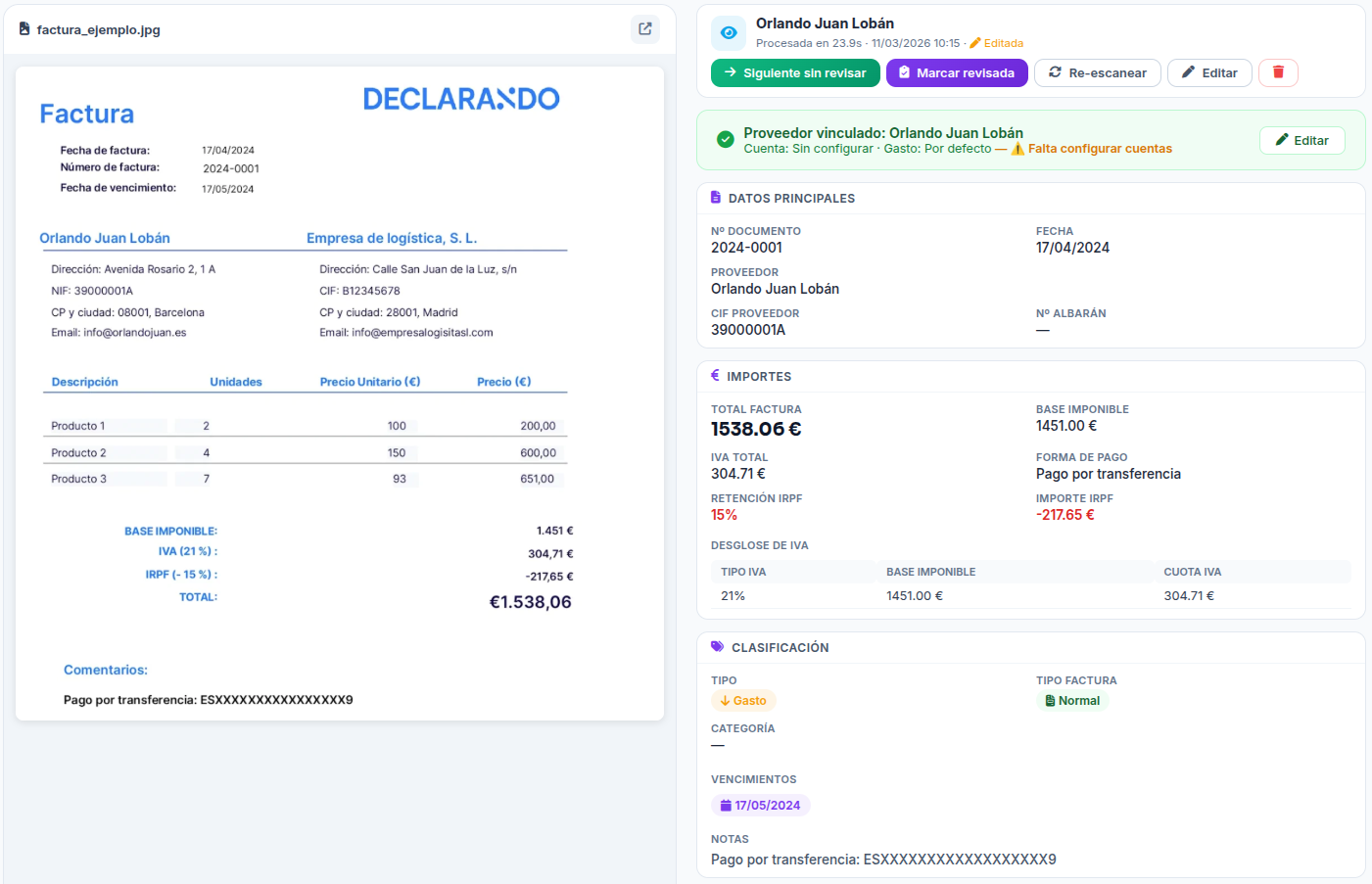Click the refresh icon inside Re-escanear

pyautogui.click(x=1056, y=72)
